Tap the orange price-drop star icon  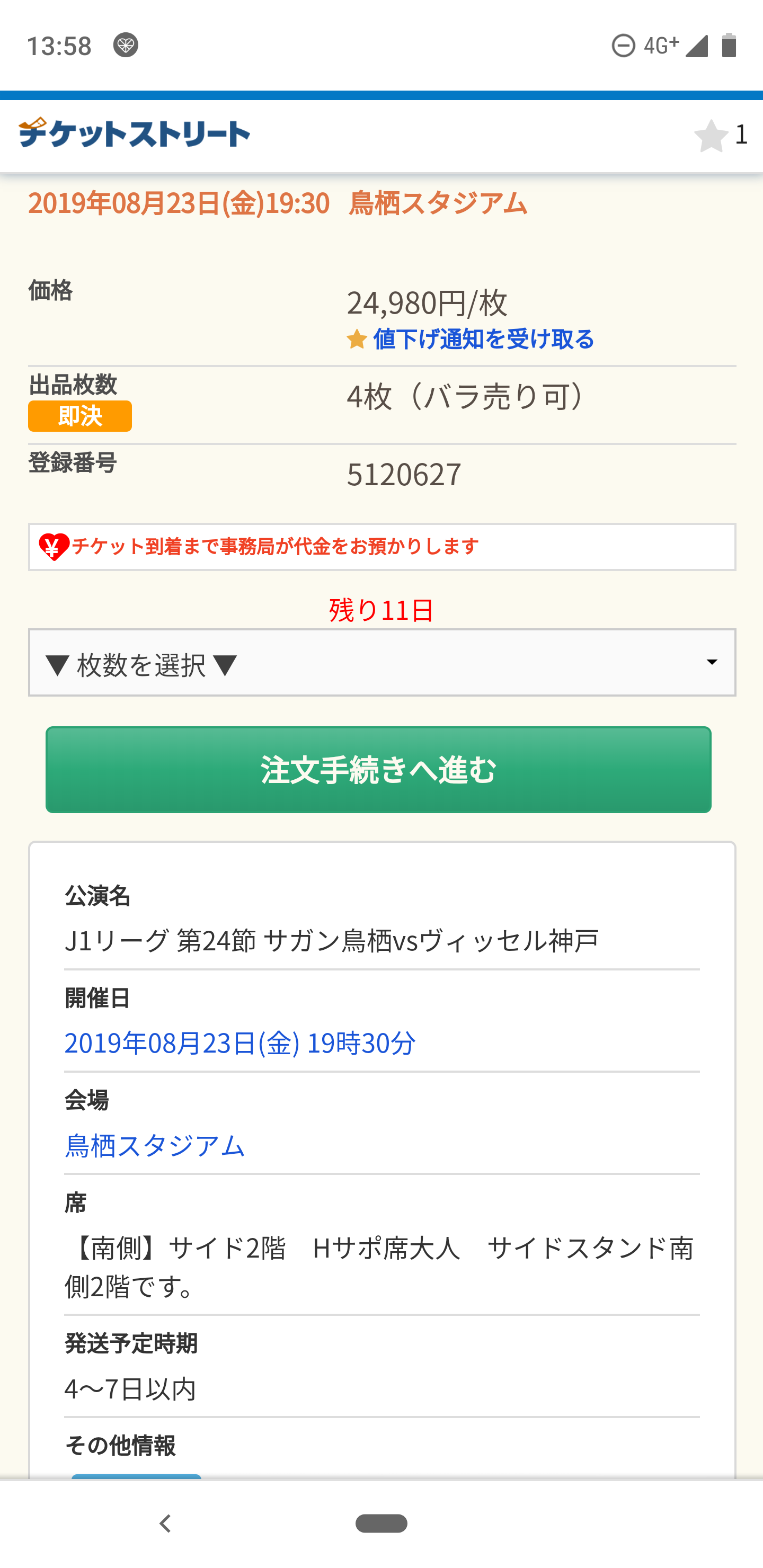[357, 339]
